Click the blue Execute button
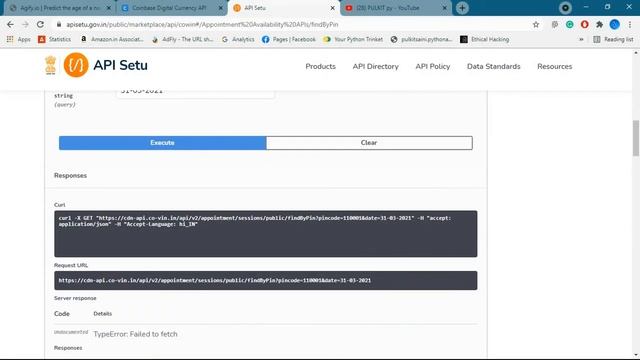 (x=162, y=143)
